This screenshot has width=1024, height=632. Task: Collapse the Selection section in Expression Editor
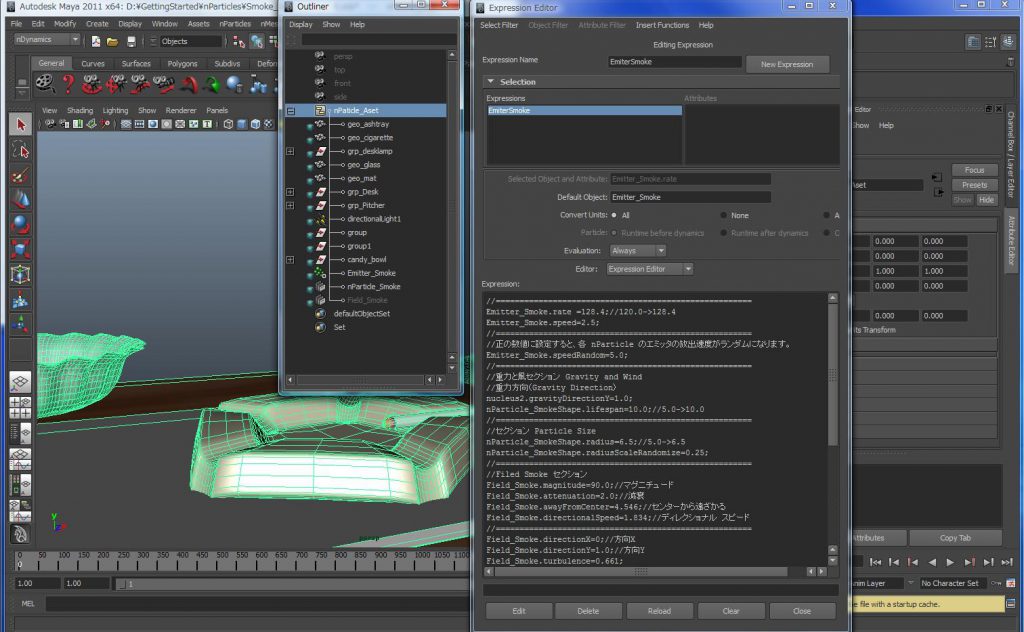coord(490,82)
